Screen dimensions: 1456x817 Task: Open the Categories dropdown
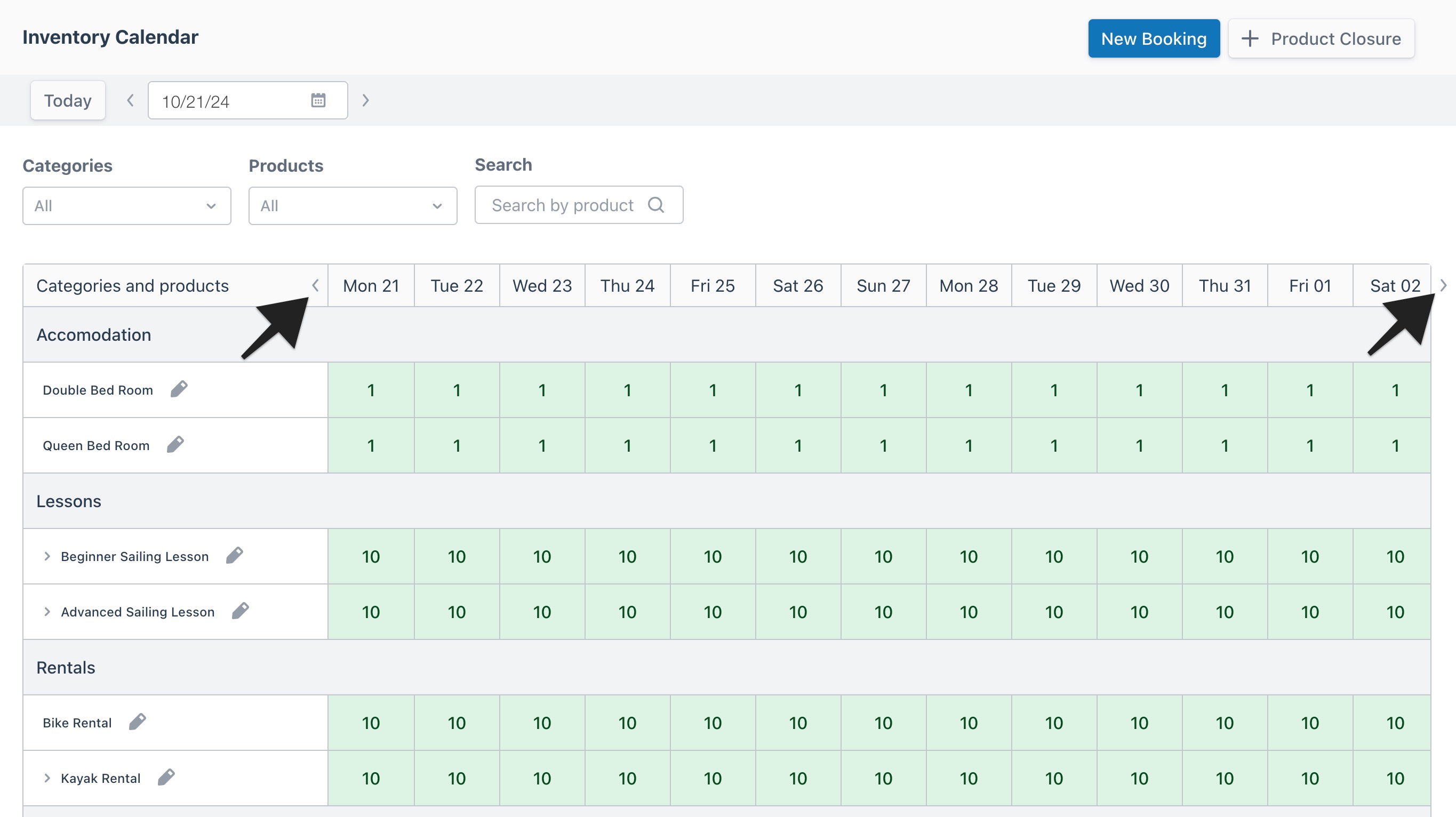126,206
